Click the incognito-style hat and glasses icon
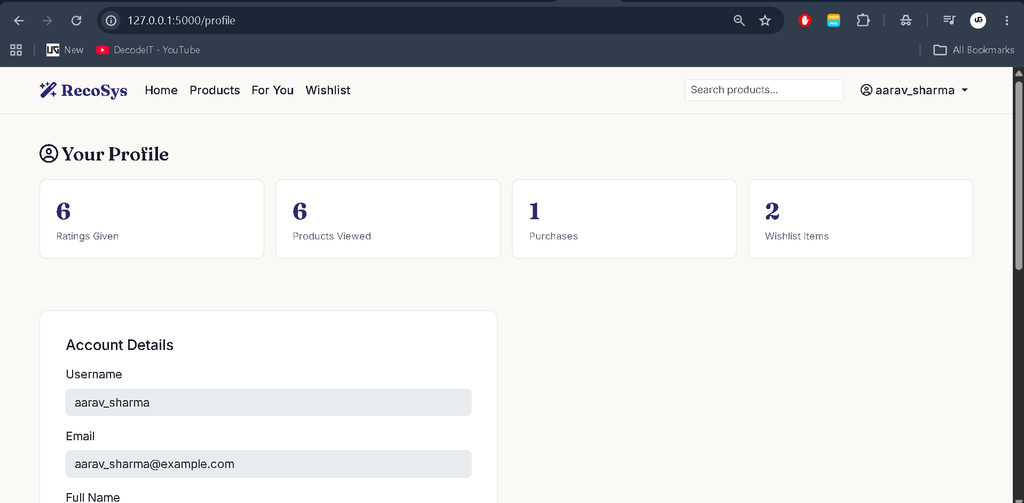This screenshot has width=1024, height=503. tap(906, 21)
